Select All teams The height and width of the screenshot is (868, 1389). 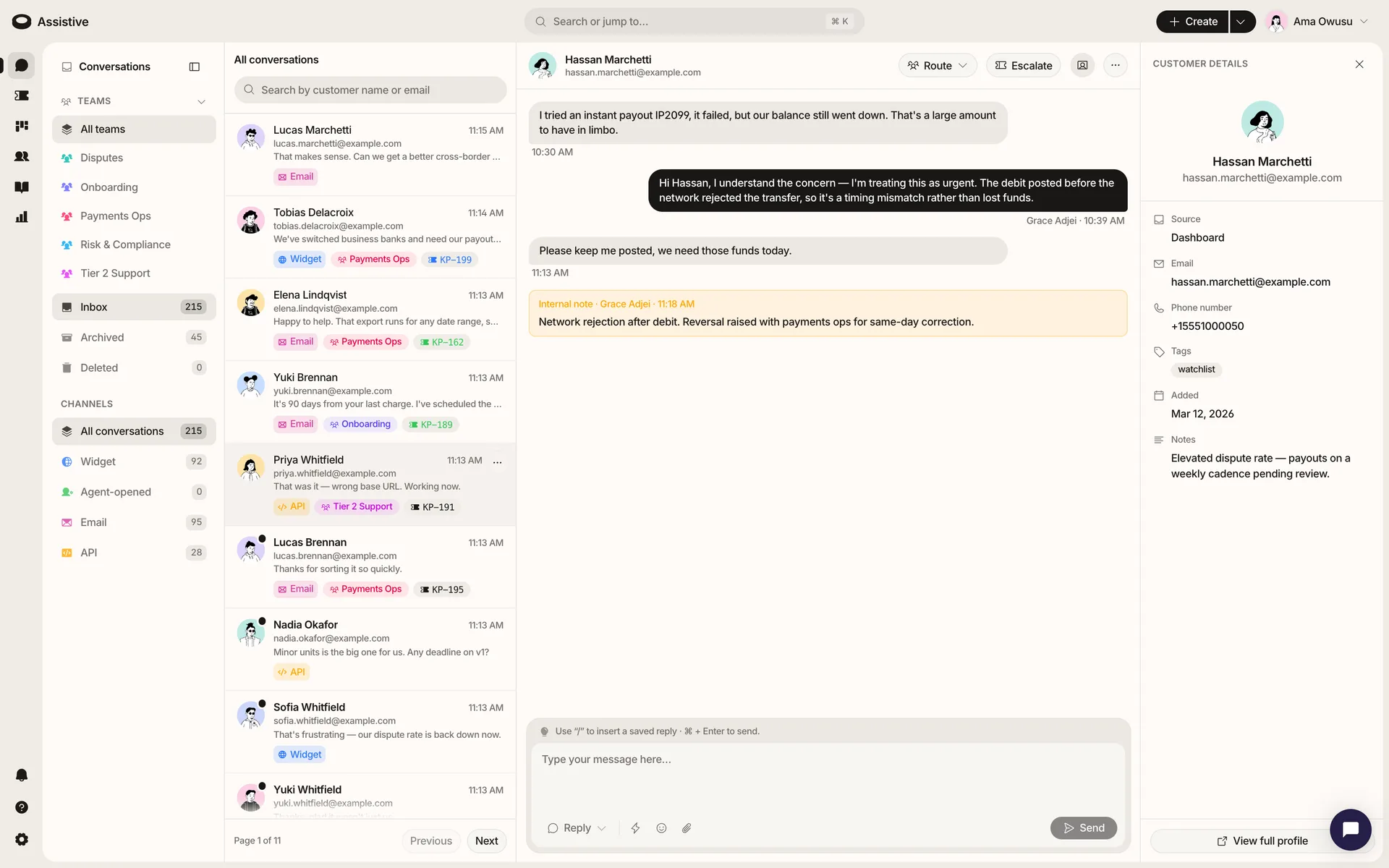134,129
